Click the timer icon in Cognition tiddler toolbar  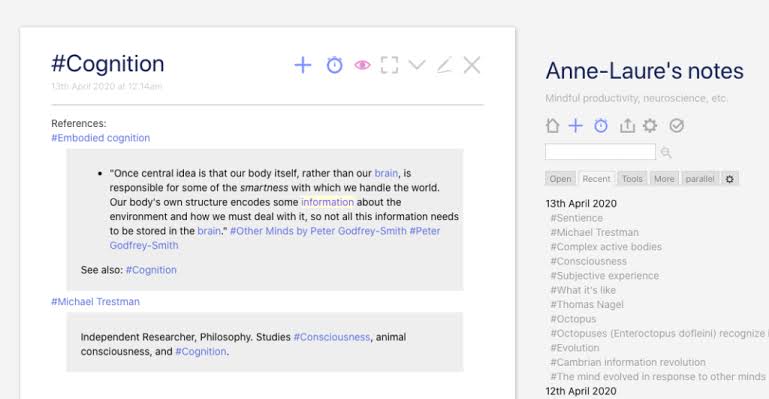(334, 65)
